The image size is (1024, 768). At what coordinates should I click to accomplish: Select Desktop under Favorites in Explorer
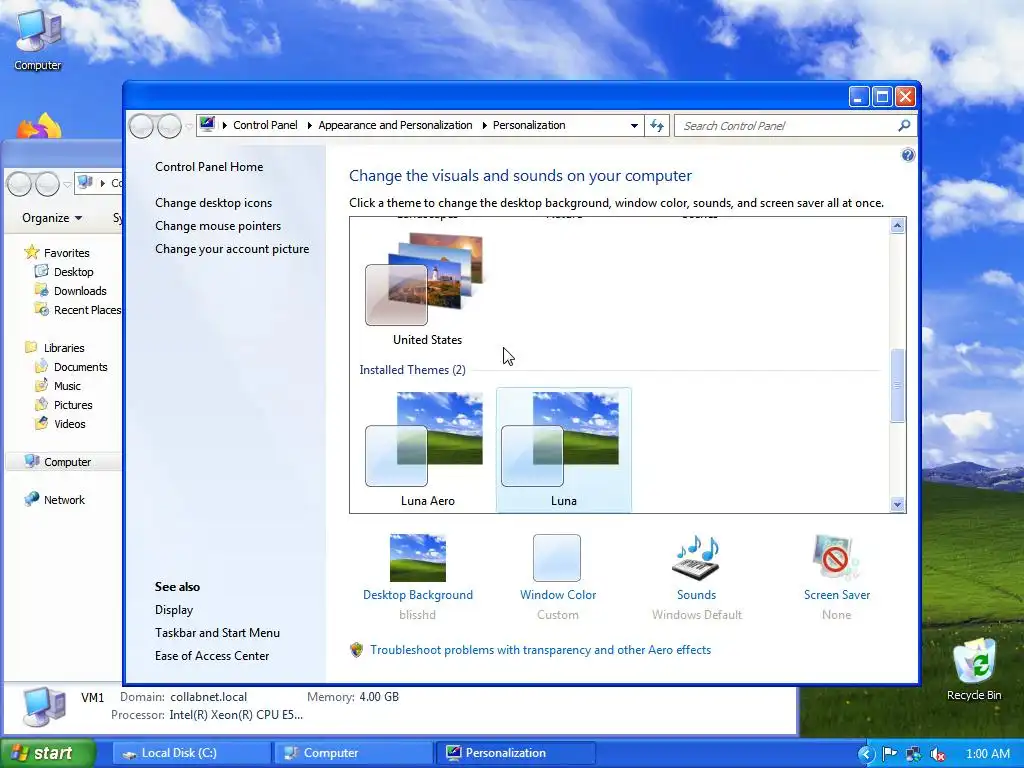(x=73, y=272)
